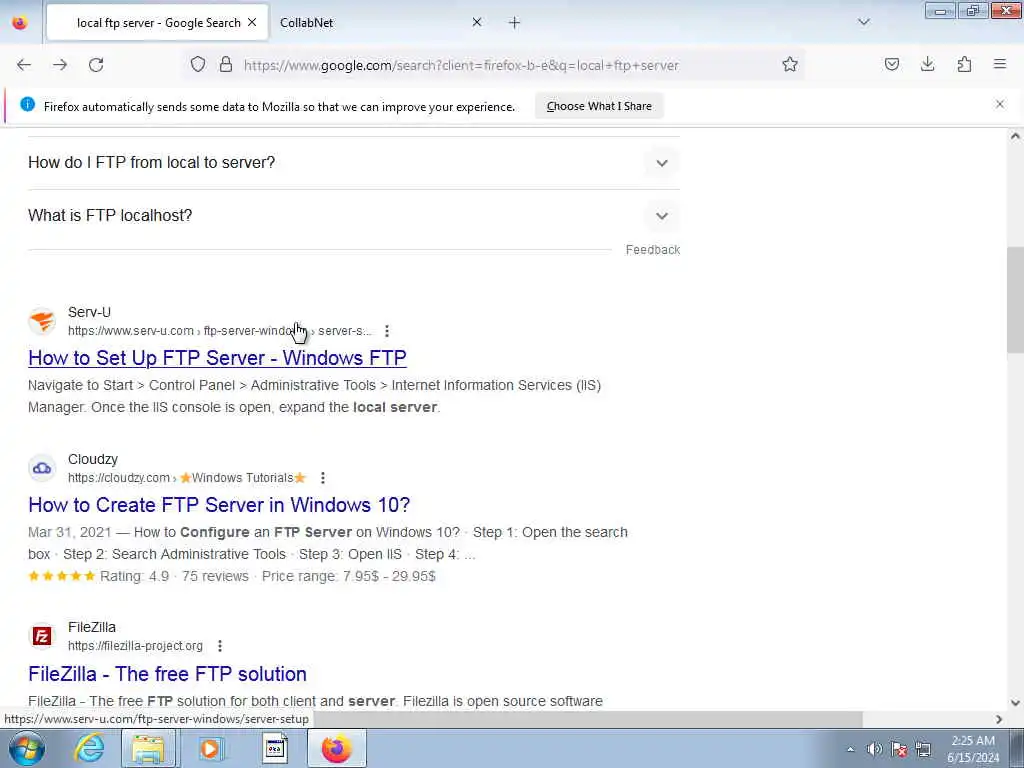Open more options for Cloudzy result
The width and height of the screenshot is (1024, 768).
coord(323,478)
